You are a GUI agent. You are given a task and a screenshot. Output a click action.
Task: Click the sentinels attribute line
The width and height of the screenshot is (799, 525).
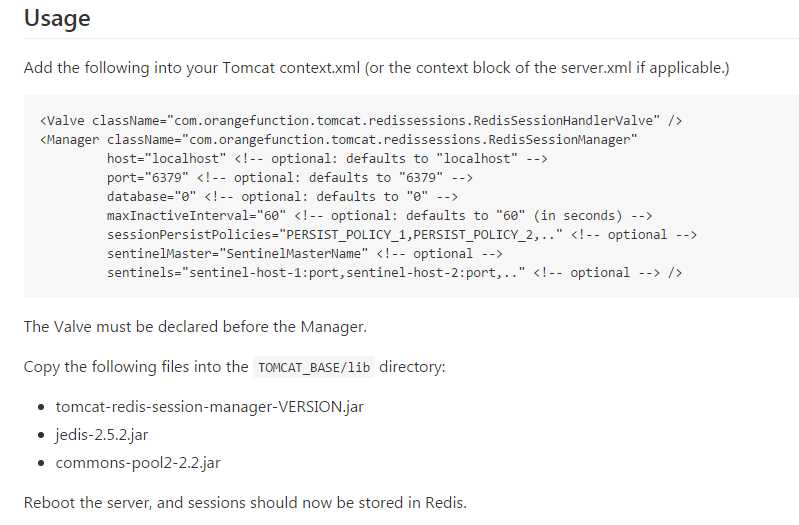tap(394, 273)
